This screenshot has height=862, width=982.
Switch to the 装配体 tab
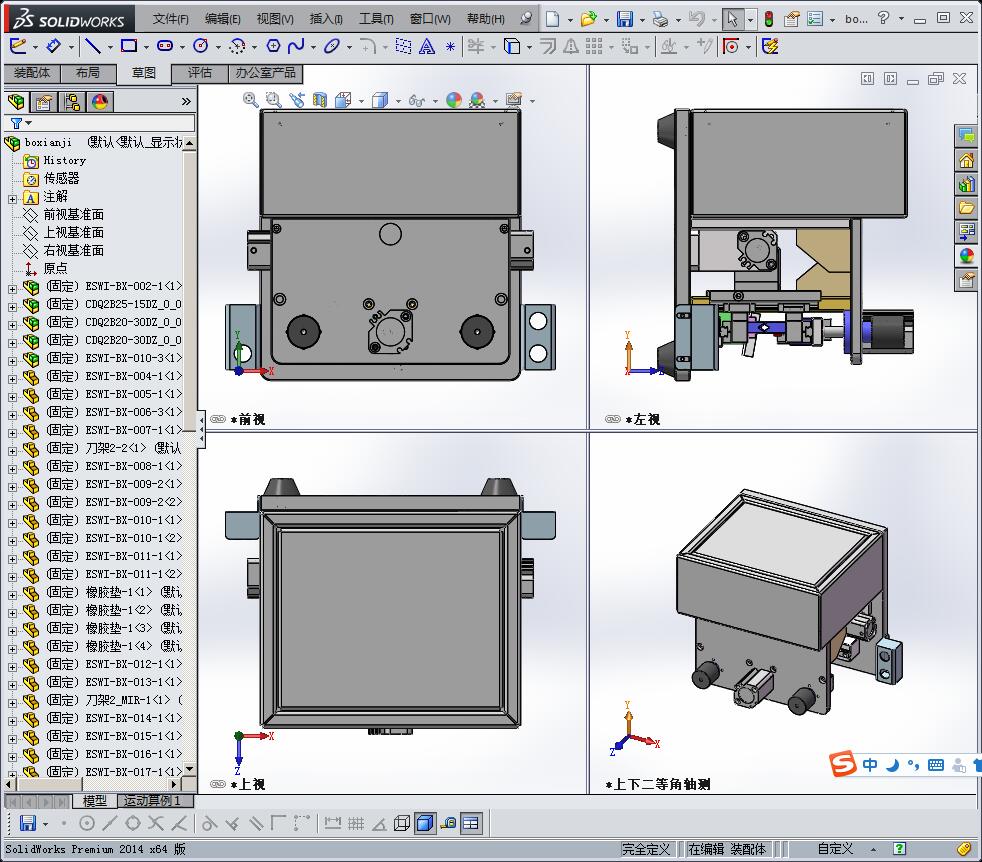pos(32,73)
